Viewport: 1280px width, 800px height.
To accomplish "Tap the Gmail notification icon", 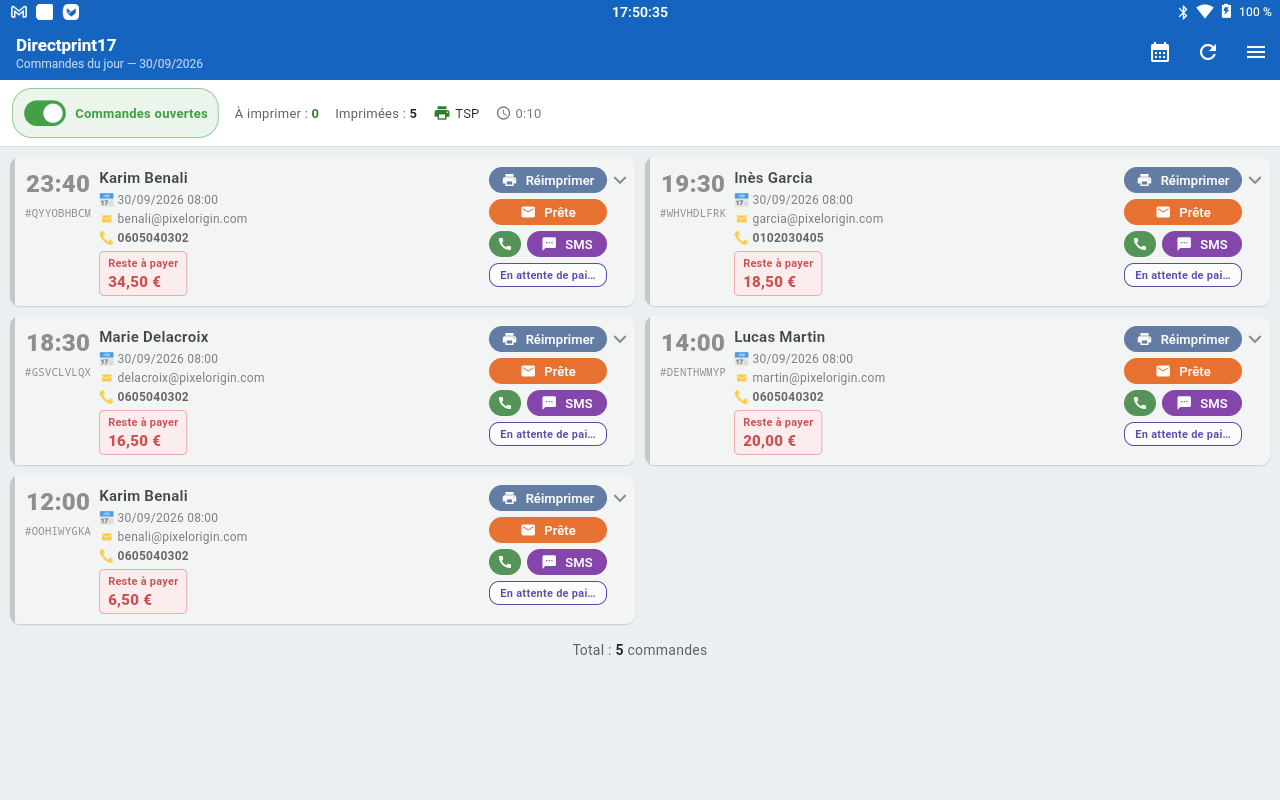I will [19, 12].
